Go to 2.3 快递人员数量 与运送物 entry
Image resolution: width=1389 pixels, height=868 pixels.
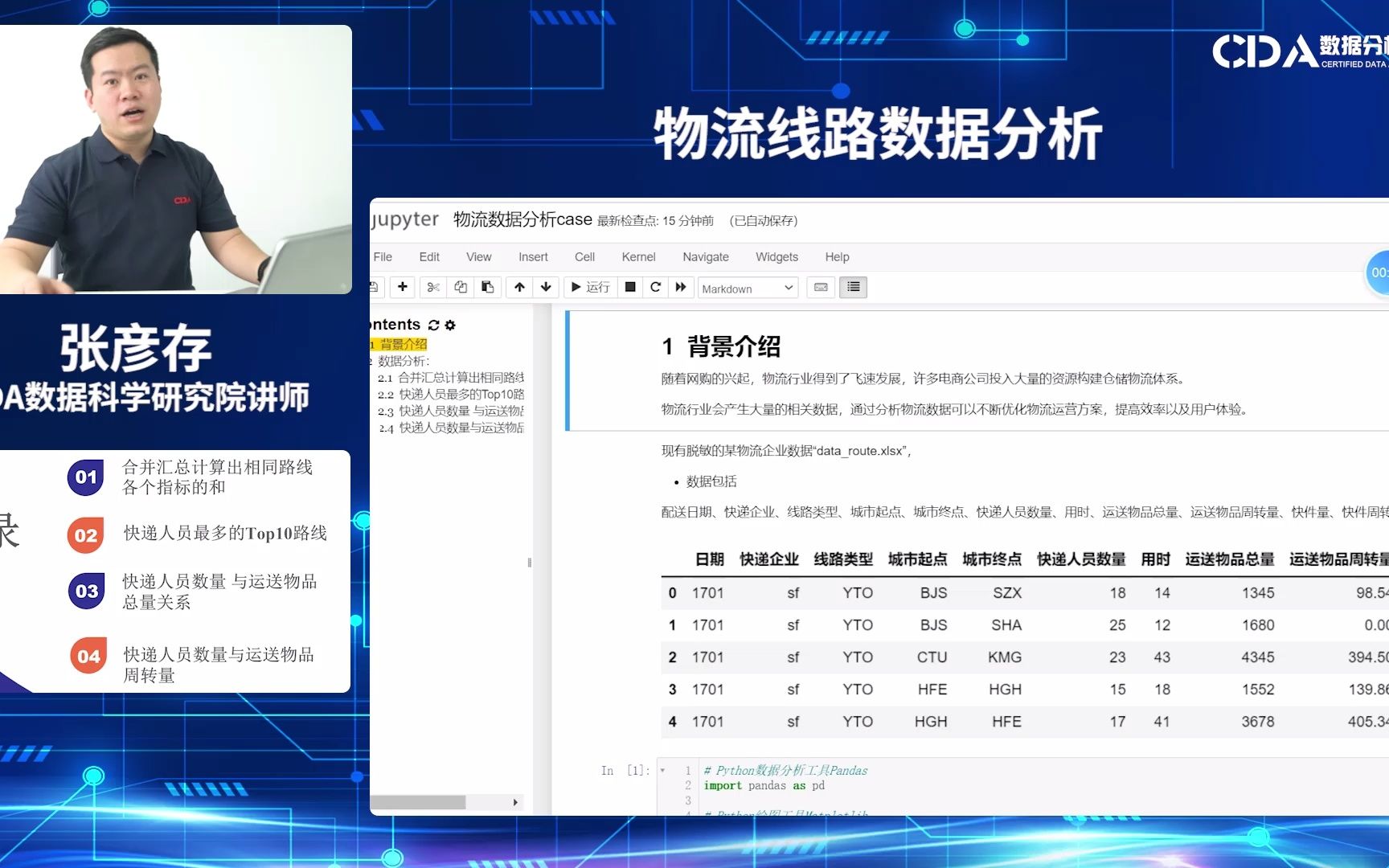pos(451,411)
